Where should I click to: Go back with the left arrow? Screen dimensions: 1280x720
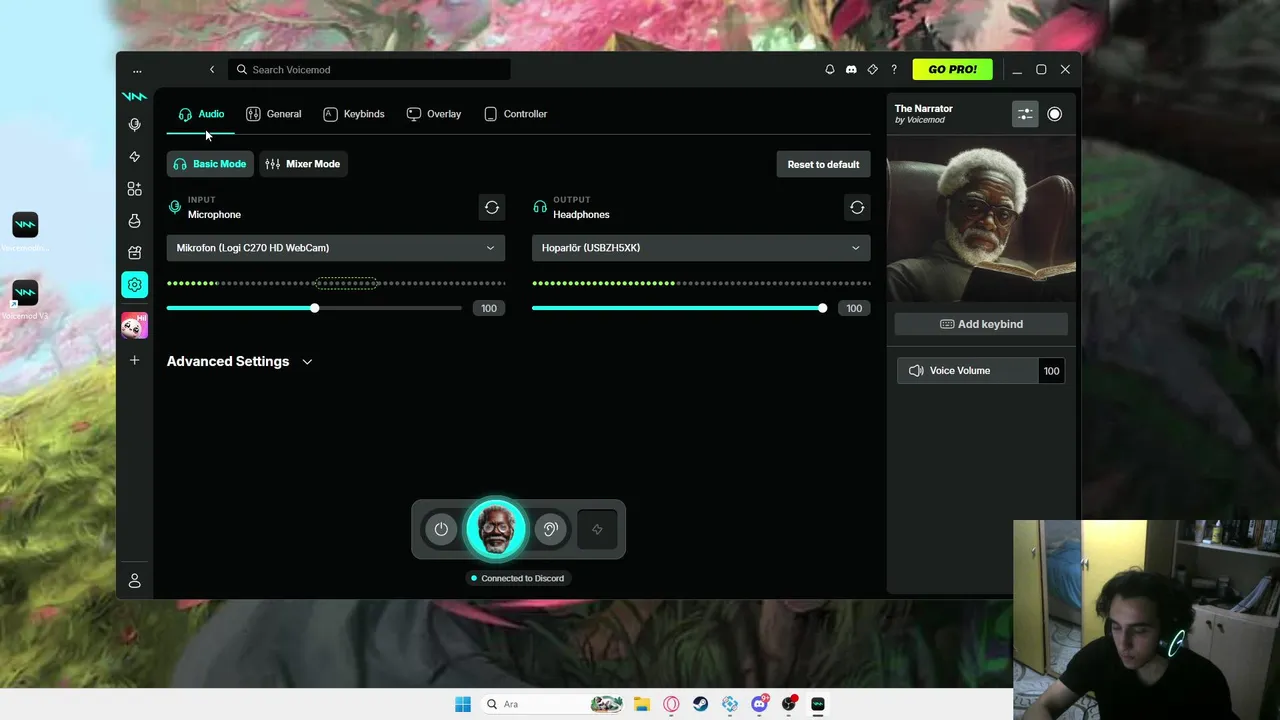pyautogui.click(x=212, y=70)
